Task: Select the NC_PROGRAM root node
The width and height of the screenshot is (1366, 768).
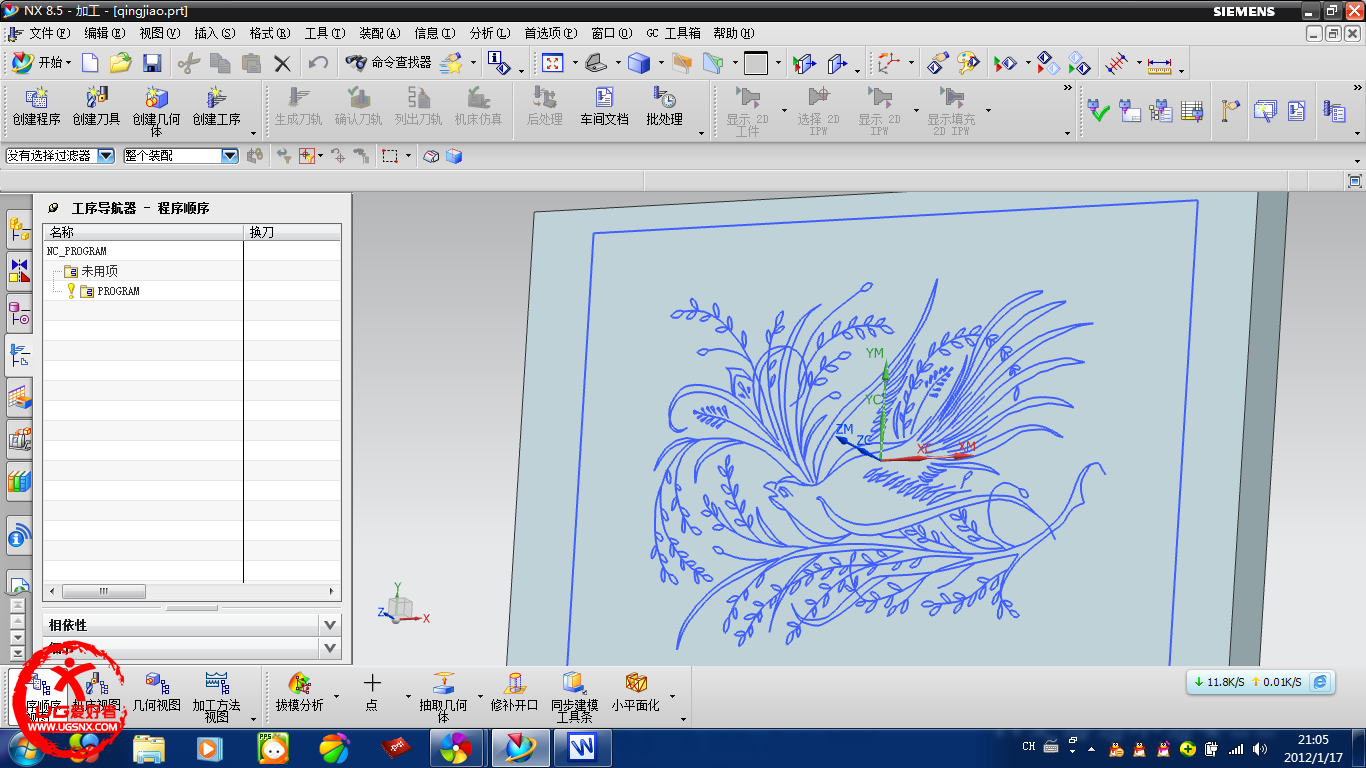Action: pos(77,251)
